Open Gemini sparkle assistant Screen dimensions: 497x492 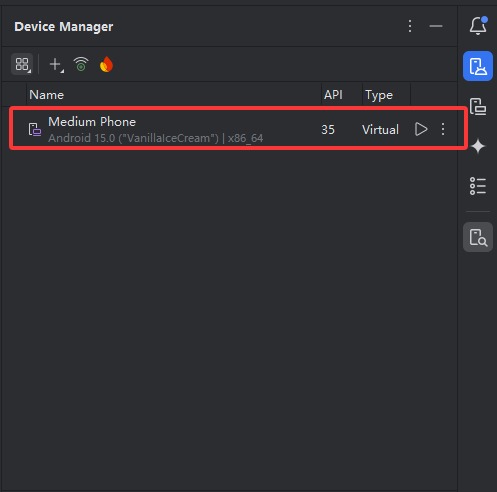tap(478, 146)
